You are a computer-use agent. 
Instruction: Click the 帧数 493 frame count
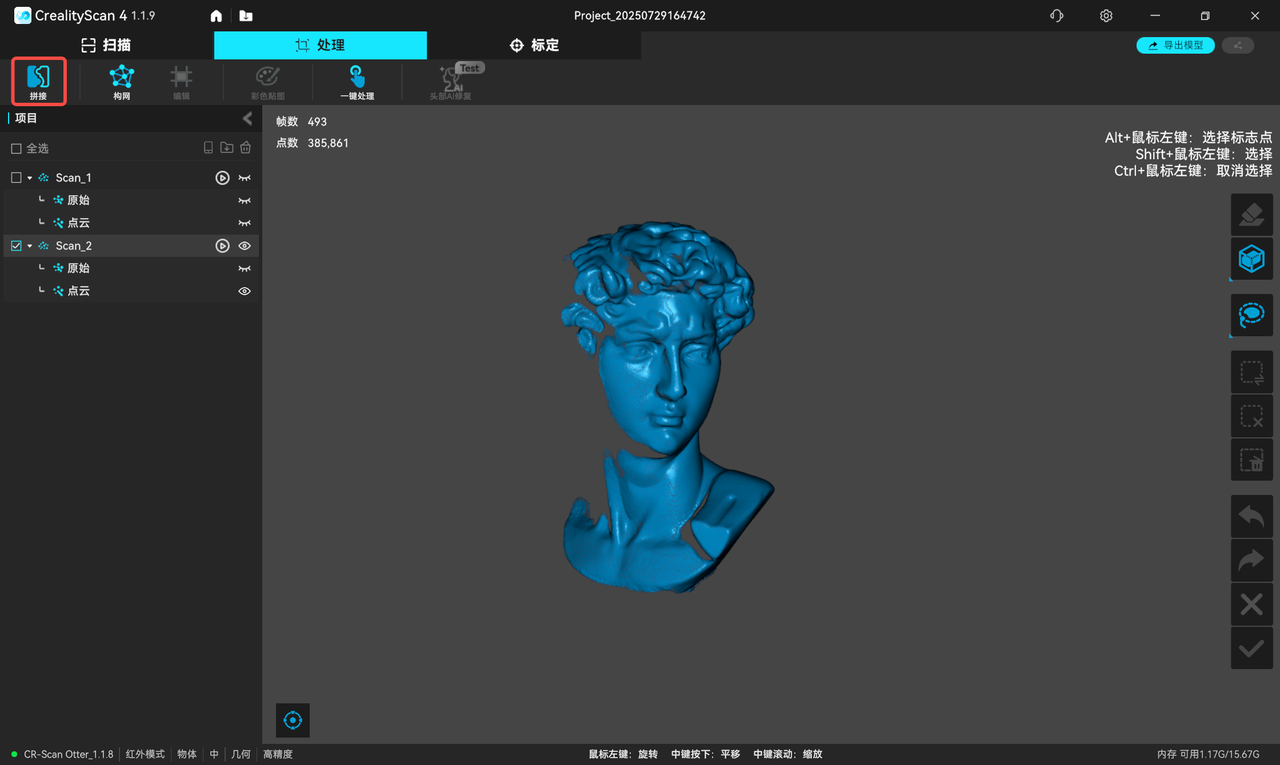pyautogui.click(x=301, y=121)
